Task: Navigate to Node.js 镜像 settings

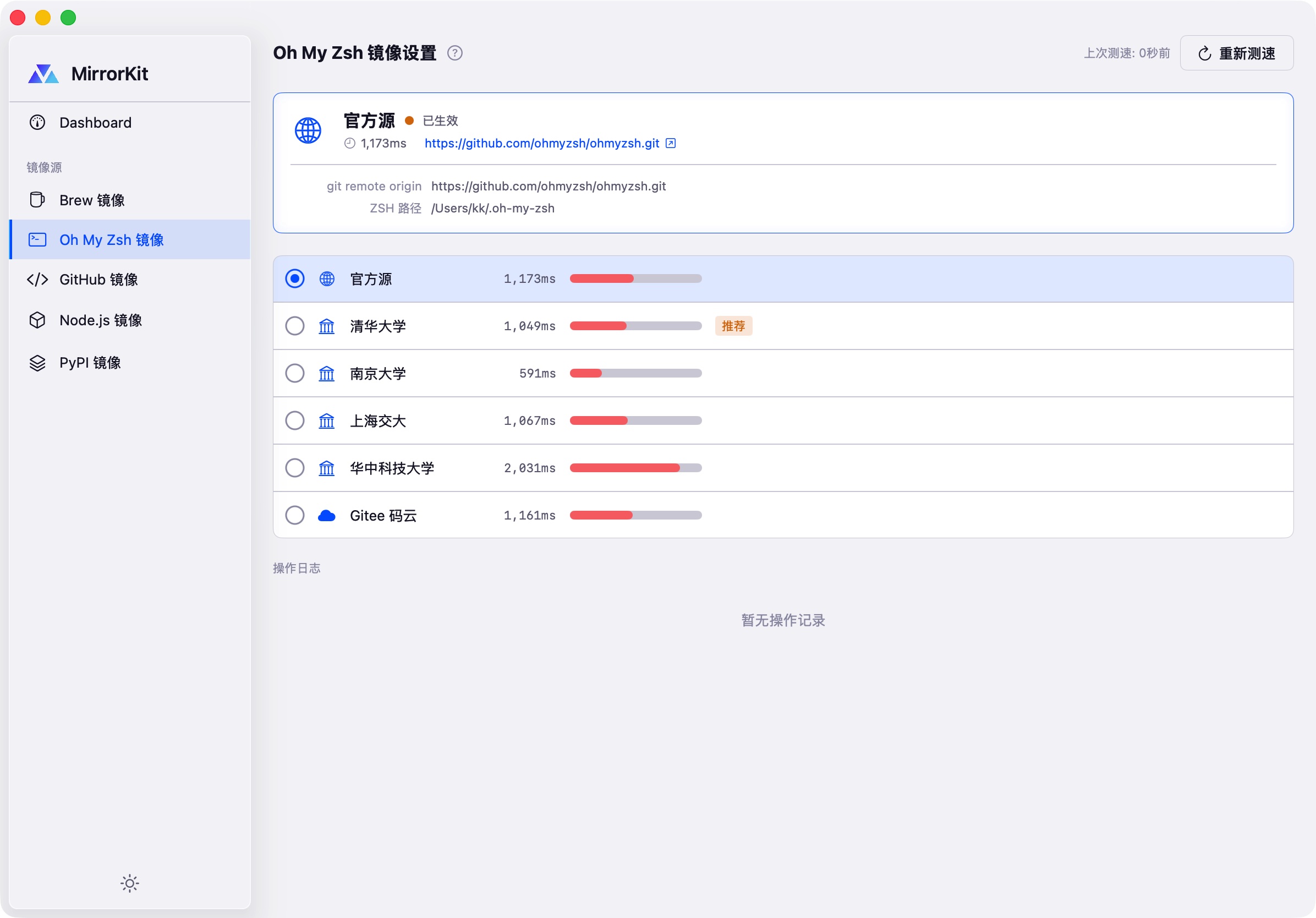Action: 130,320
